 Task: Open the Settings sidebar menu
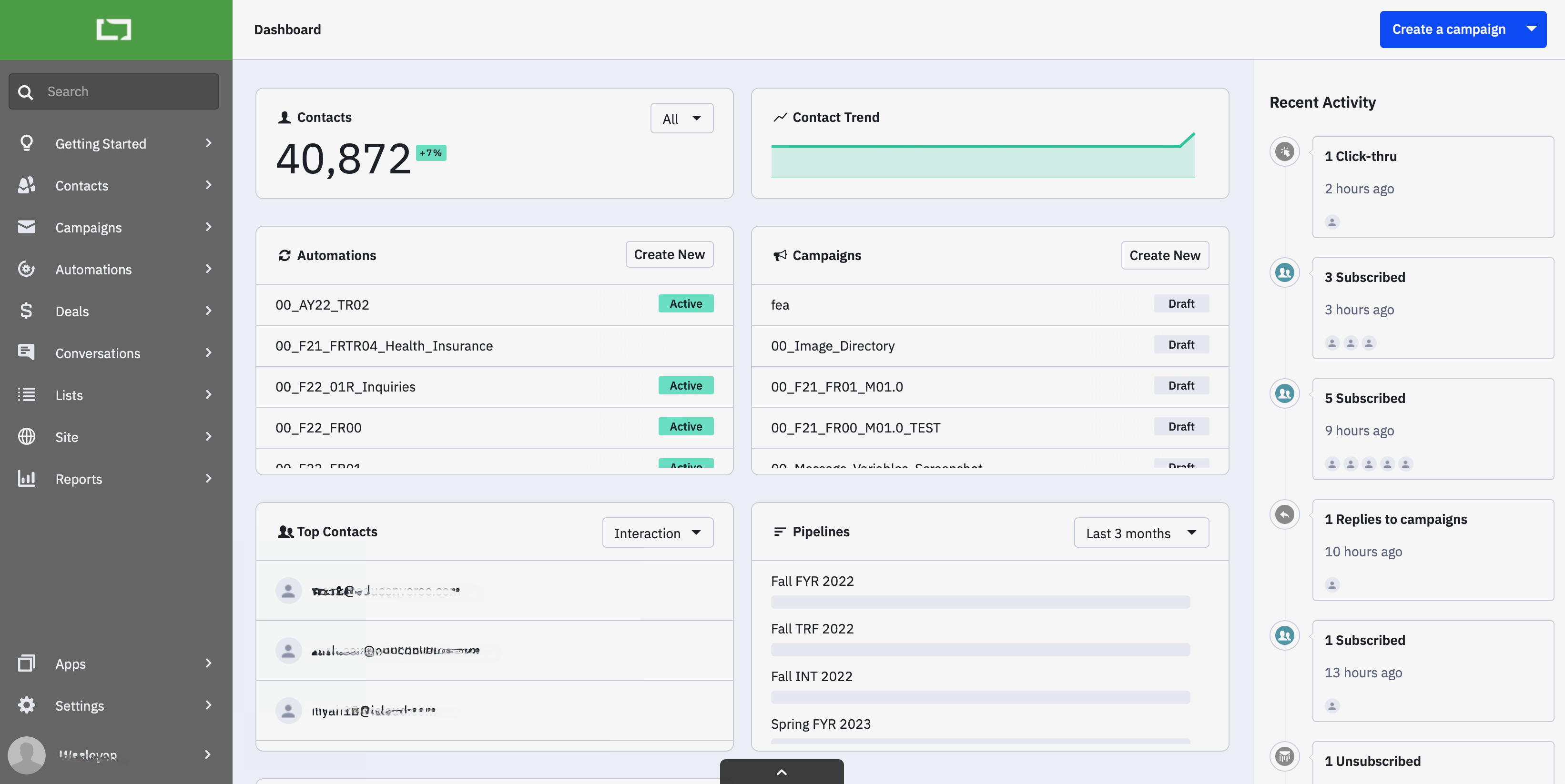click(116, 705)
